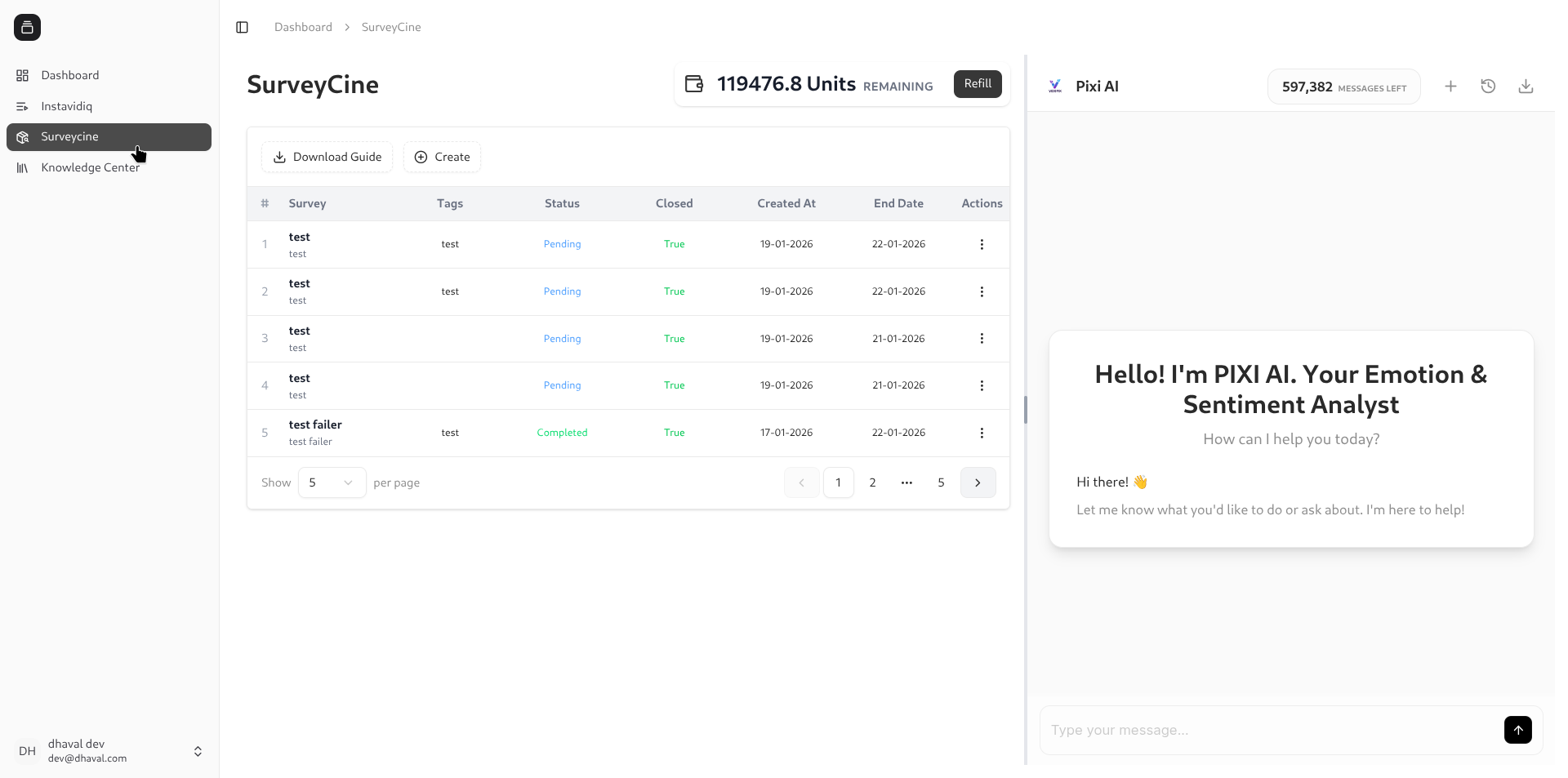Click Pending status in row 1
The width and height of the screenshot is (1568, 778).
(562, 244)
